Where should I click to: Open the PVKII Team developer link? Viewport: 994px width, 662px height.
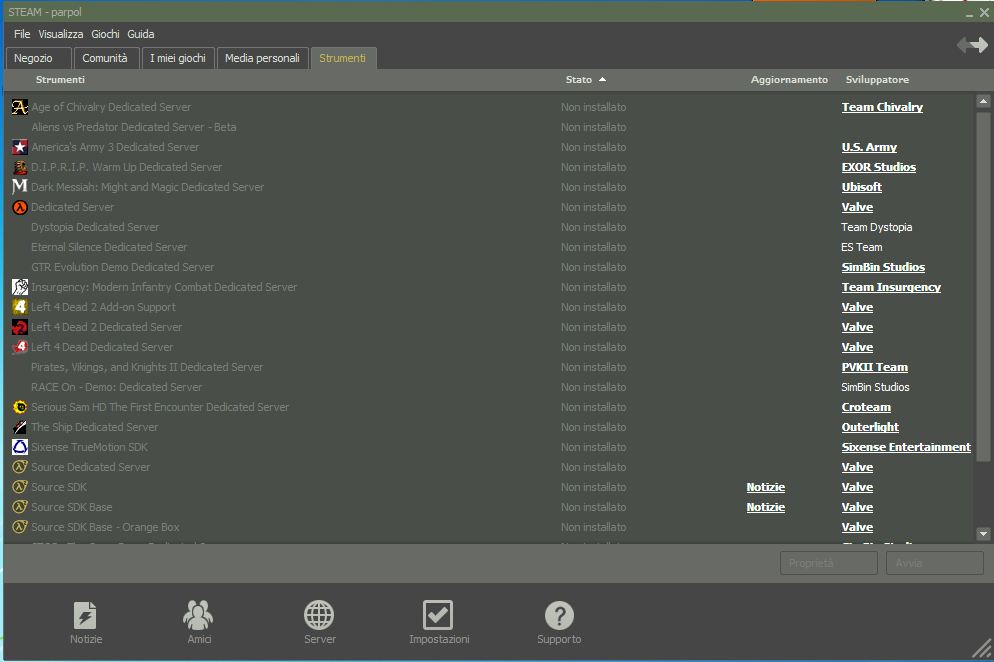[874, 367]
